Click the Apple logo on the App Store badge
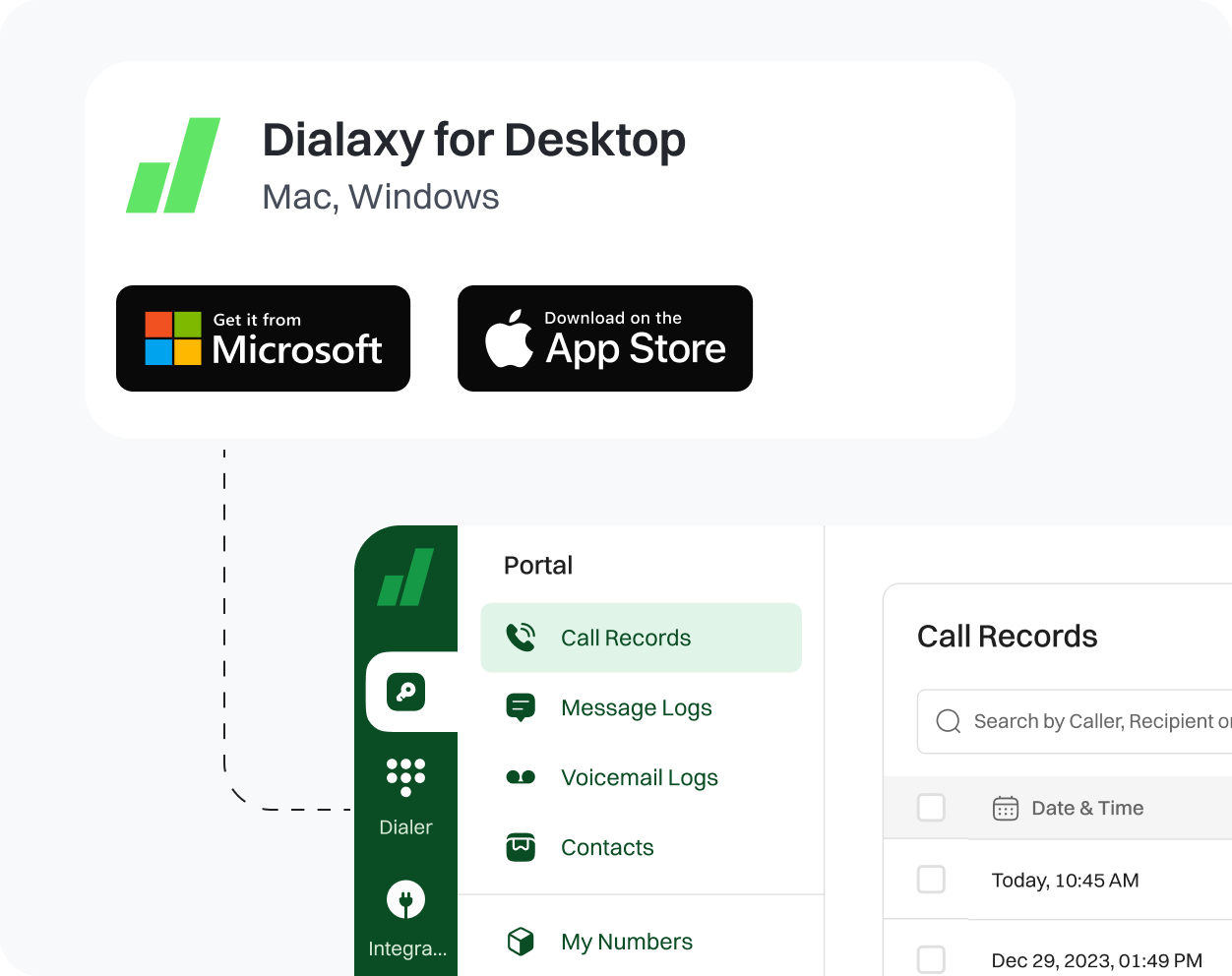 point(511,337)
